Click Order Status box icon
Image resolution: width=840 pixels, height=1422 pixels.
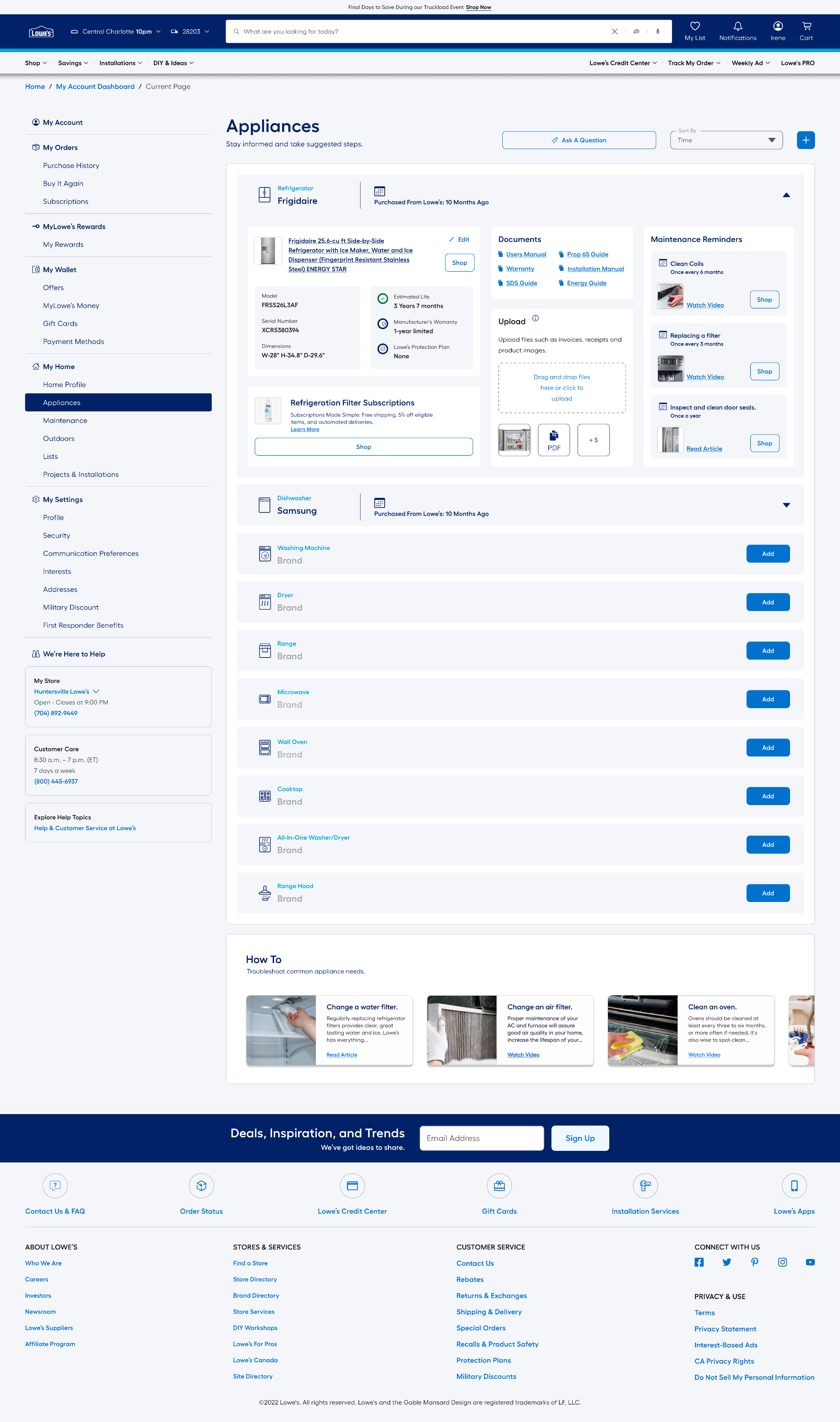[202, 1185]
